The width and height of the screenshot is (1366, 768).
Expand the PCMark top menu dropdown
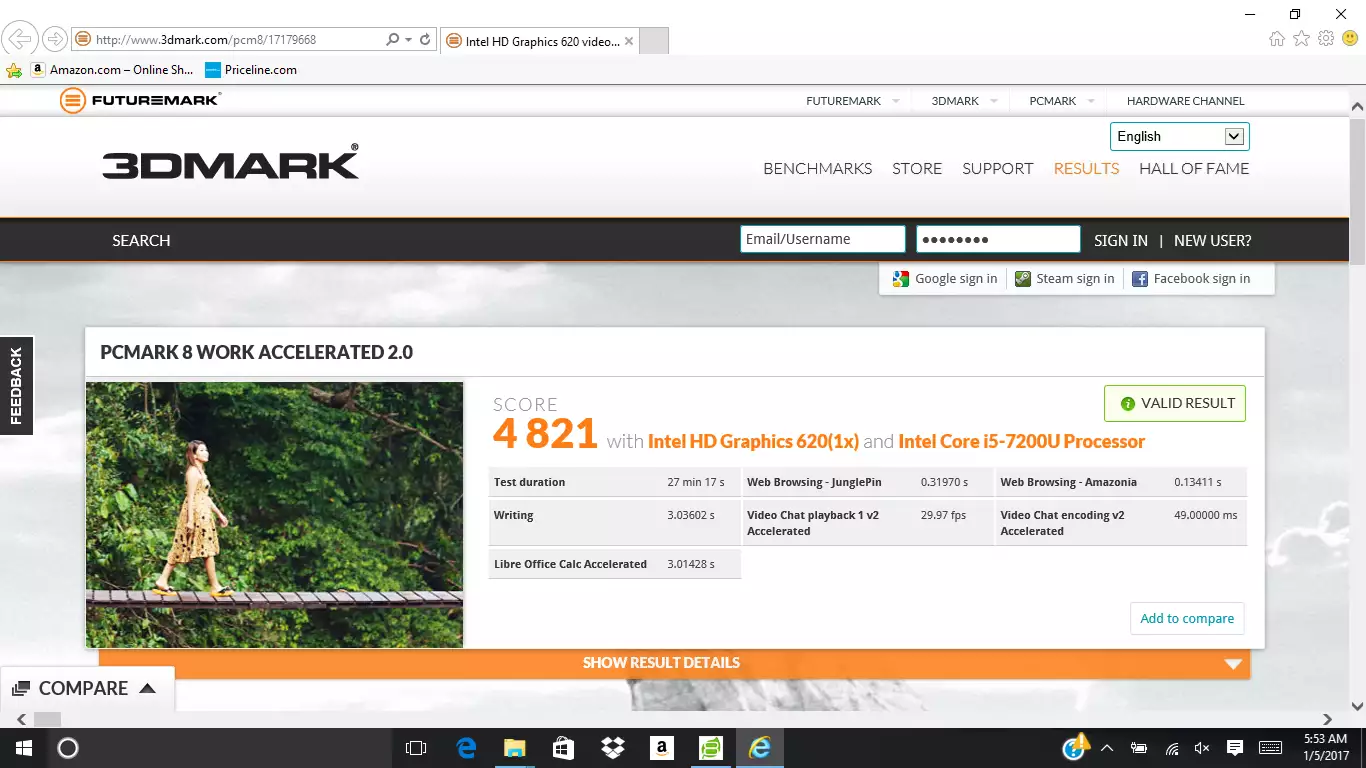[x=1091, y=101]
